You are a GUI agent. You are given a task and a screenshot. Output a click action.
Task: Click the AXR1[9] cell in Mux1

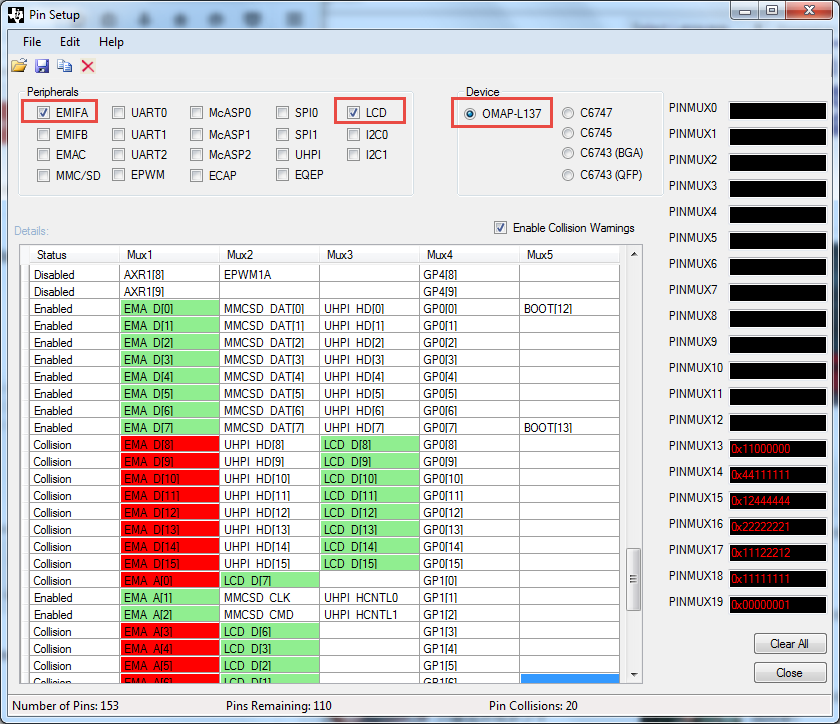tap(170, 292)
